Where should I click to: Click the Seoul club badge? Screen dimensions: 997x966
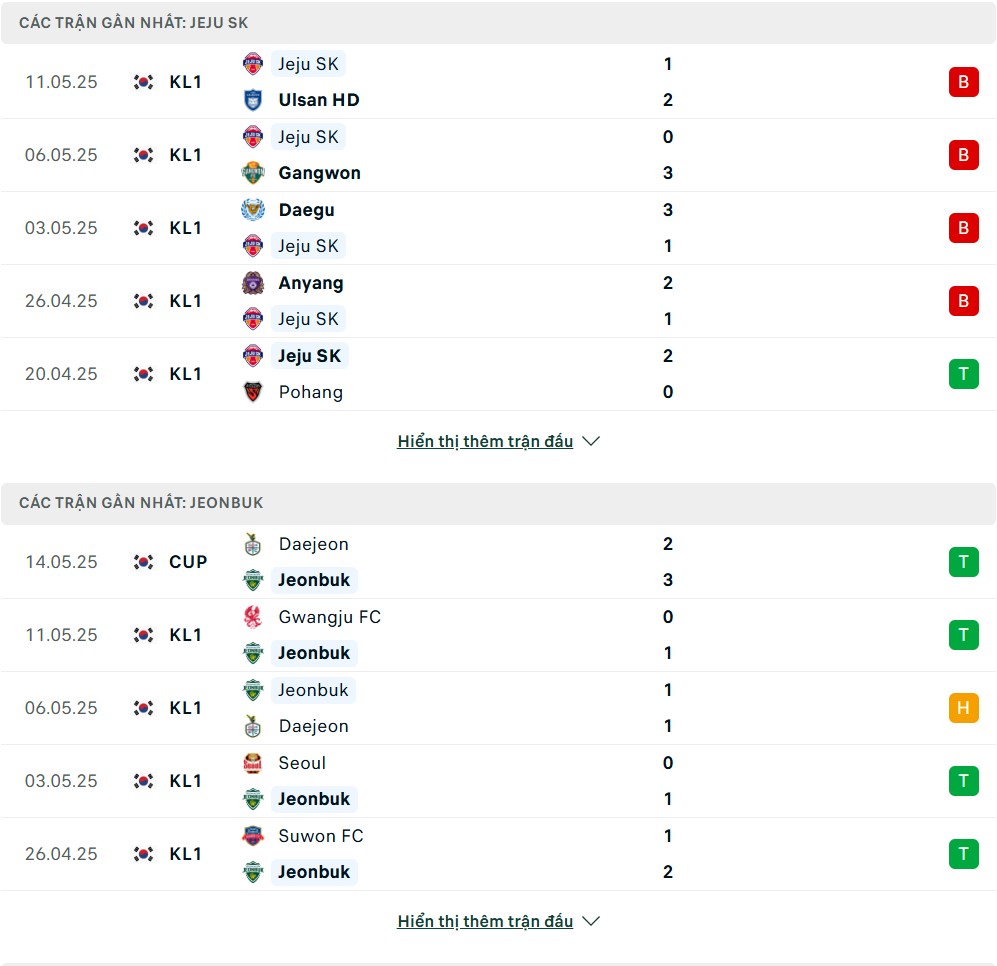[x=253, y=763]
